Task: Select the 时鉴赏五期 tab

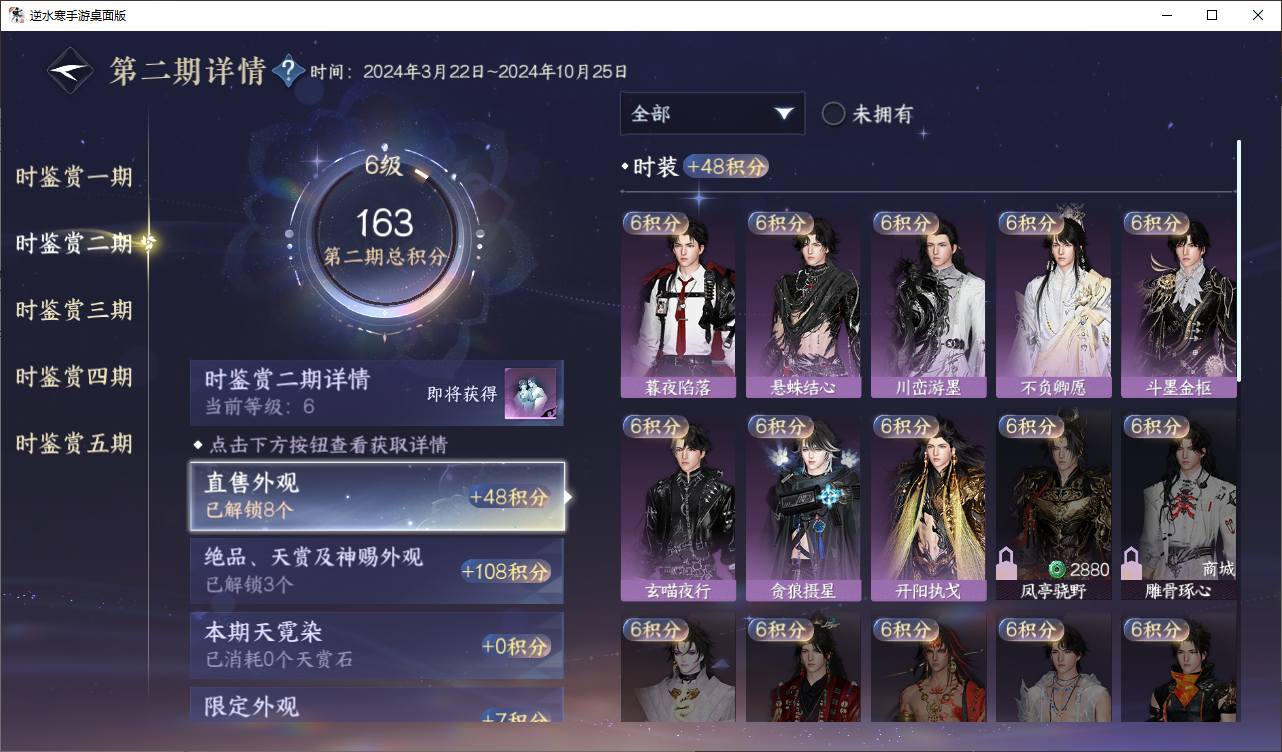Action: click(x=74, y=443)
